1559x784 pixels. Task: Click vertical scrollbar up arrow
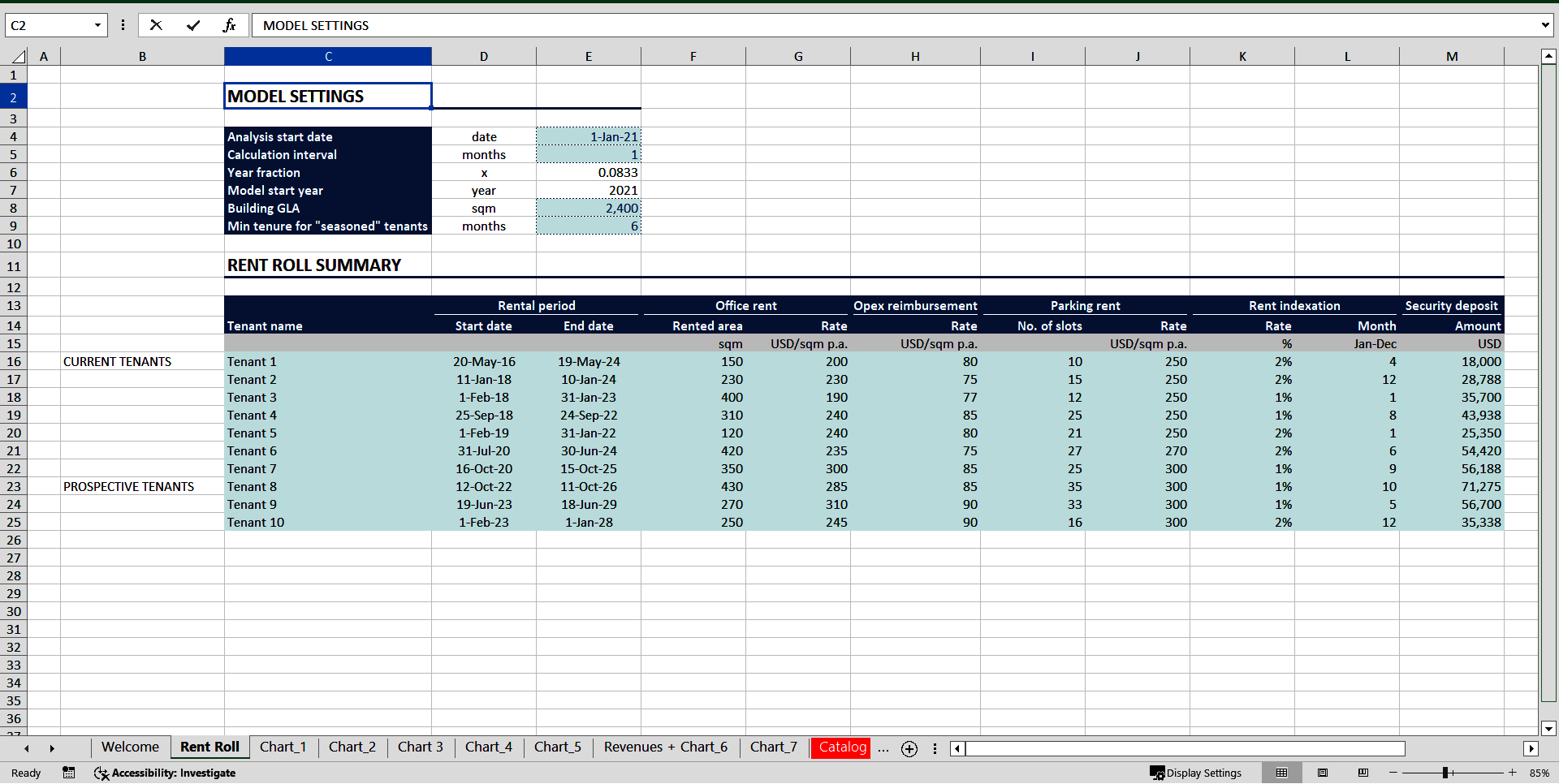(1548, 56)
